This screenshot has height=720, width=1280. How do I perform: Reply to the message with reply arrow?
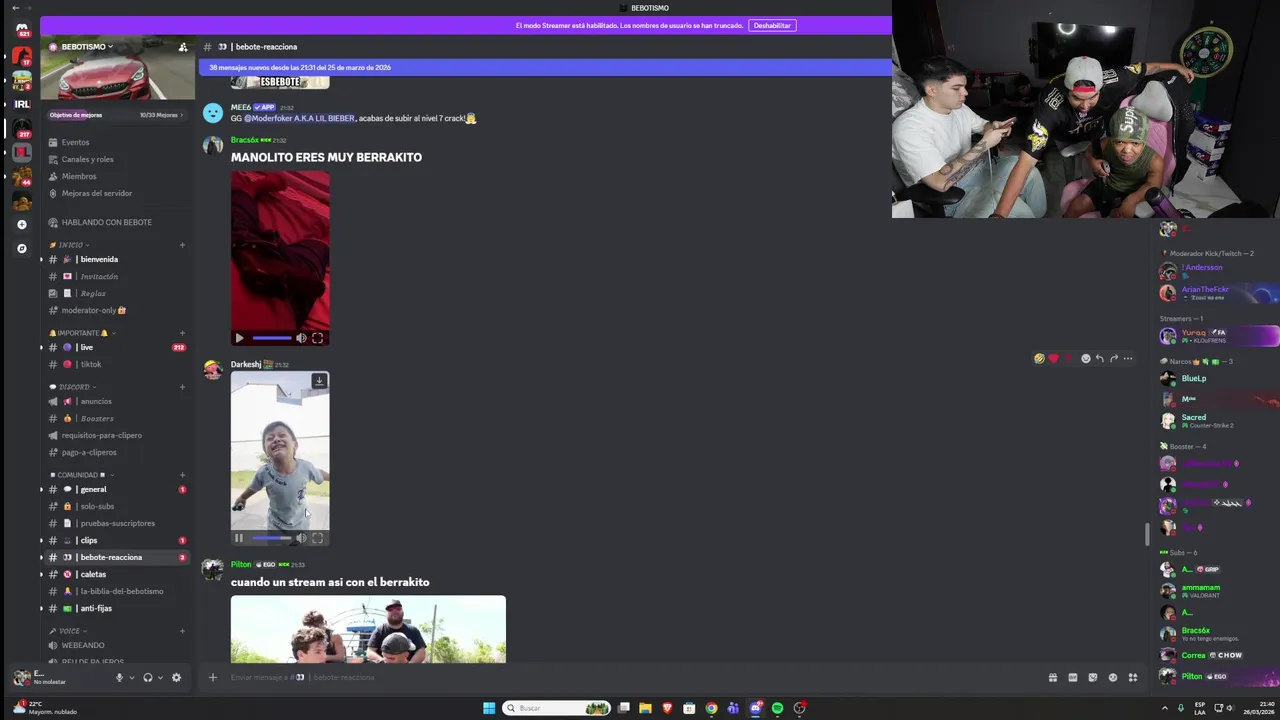coord(1100,358)
